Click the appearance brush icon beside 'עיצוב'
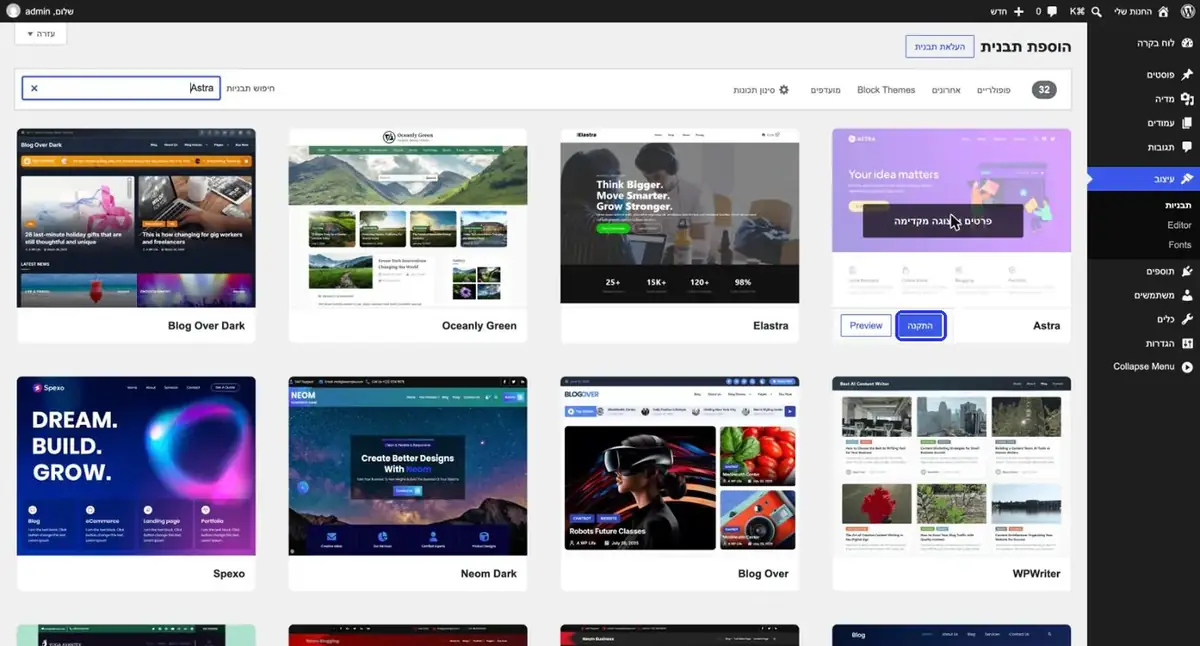Image resolution: width=1200 pixels, height=646 pixels. 1187,179
